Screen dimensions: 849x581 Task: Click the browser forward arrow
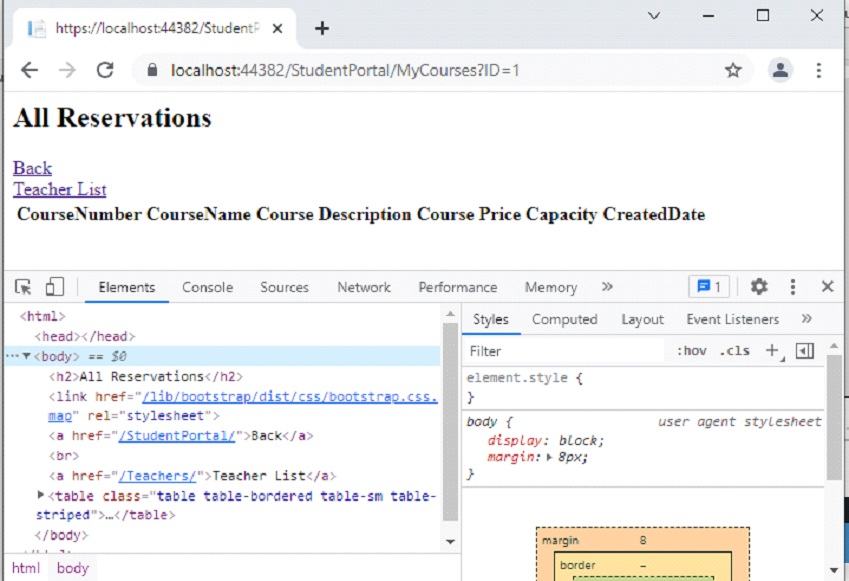tap(67, 70)
